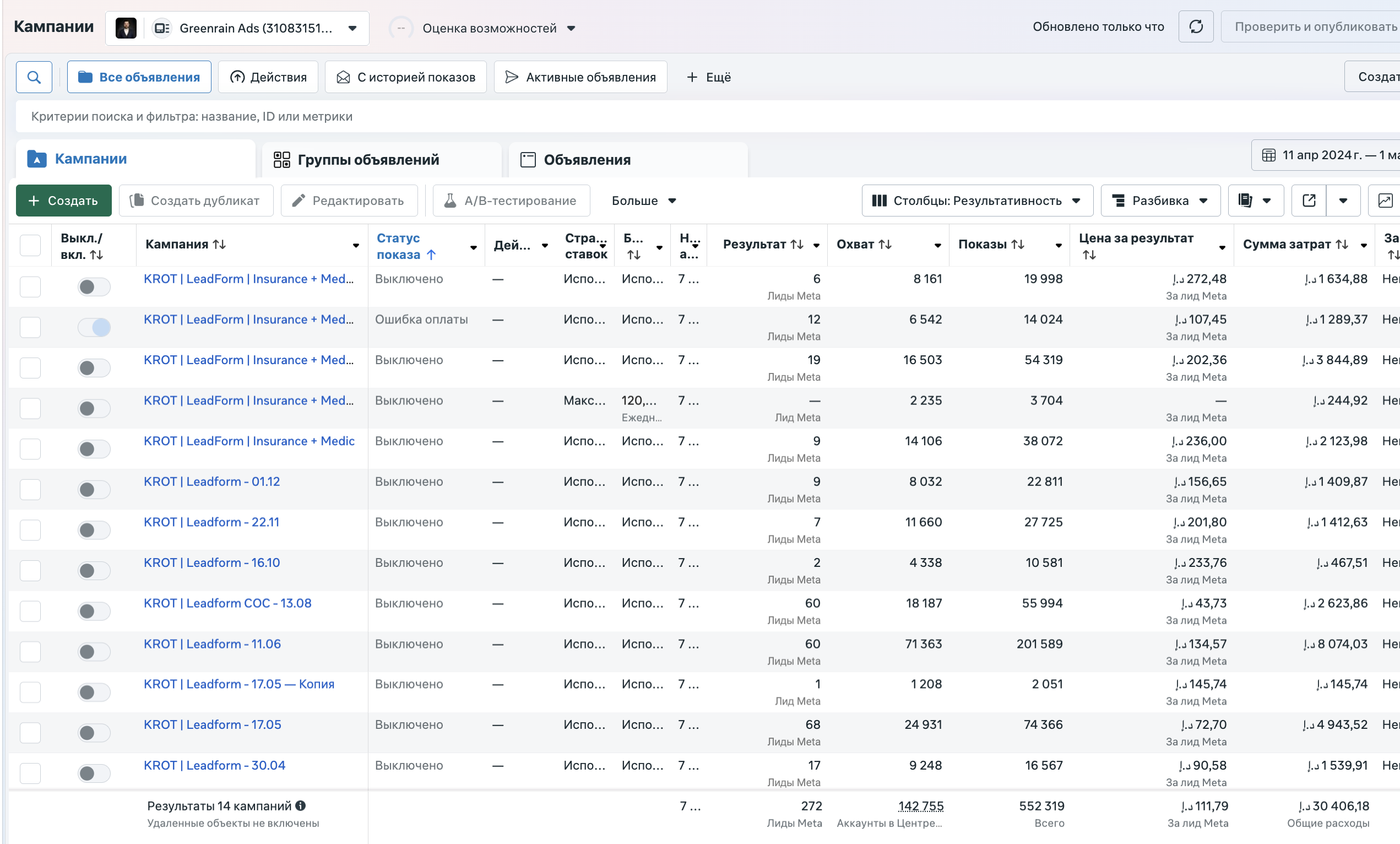
Task: Open the Разбивка breakdown dropdown
Action: coord(1160,201)
